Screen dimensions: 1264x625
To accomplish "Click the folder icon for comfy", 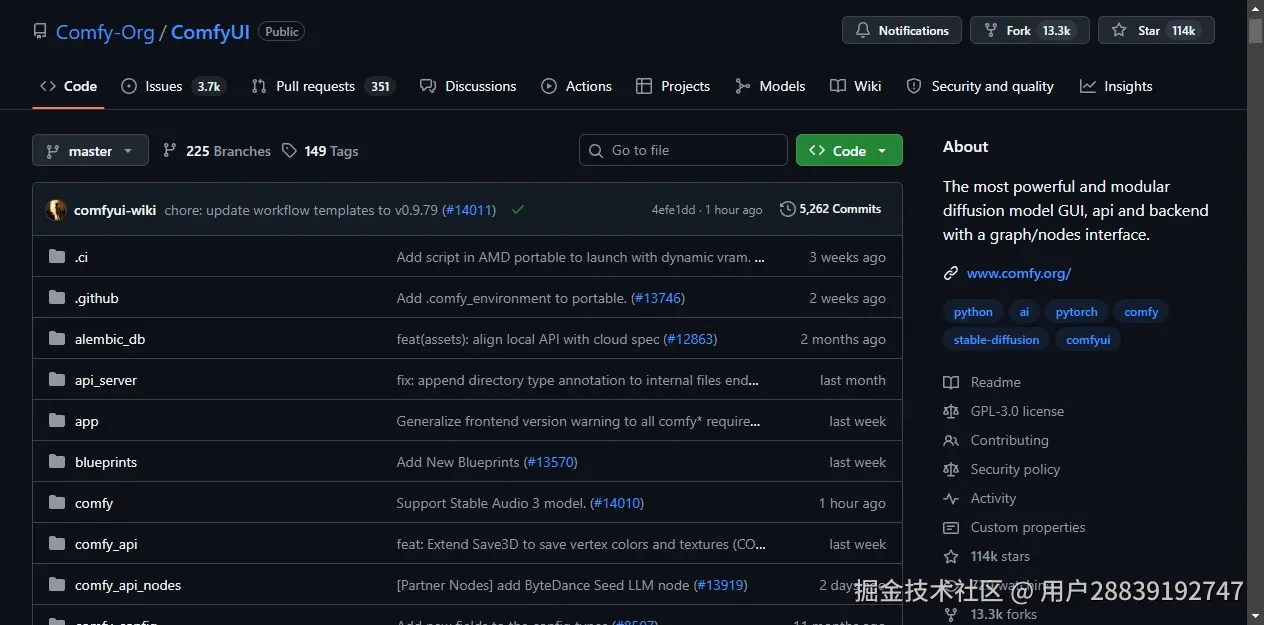I will (x=57, y=503).
